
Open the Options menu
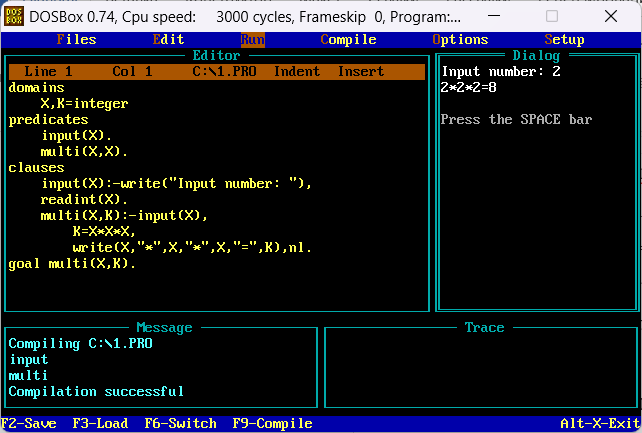pos(460,40)
